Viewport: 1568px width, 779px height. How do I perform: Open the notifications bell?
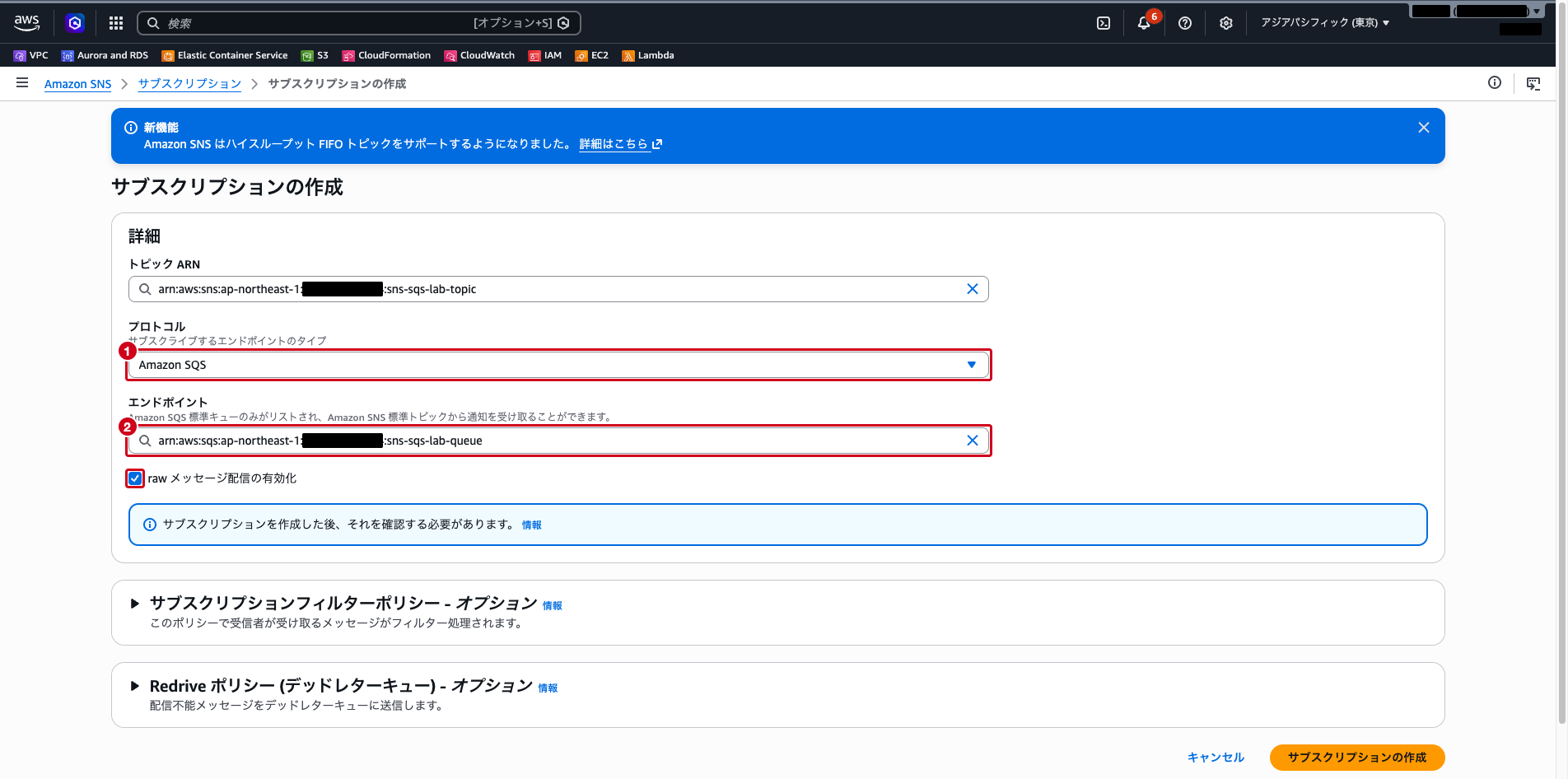pyautogui.click(x=1144, y=23)
